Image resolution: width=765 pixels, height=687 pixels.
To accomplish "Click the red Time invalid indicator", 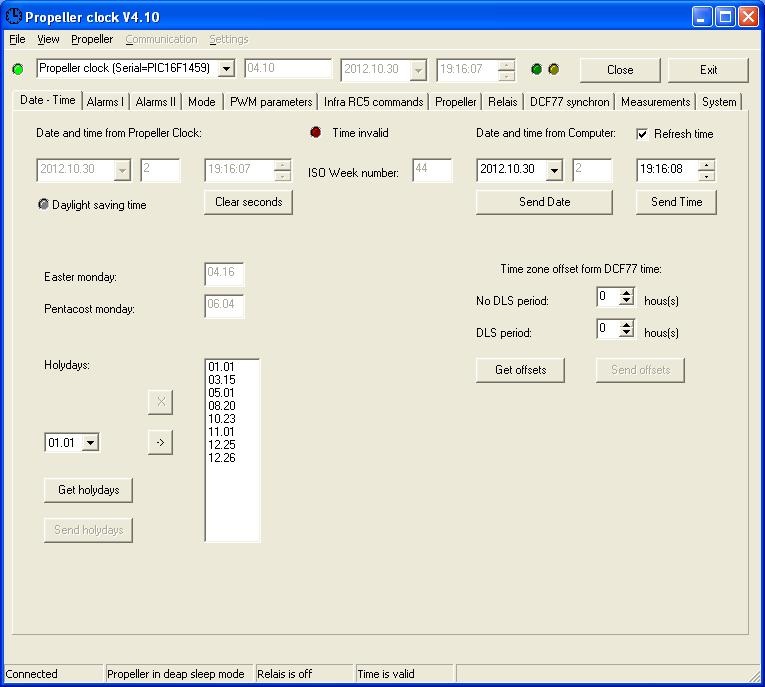I will [316, 132].
